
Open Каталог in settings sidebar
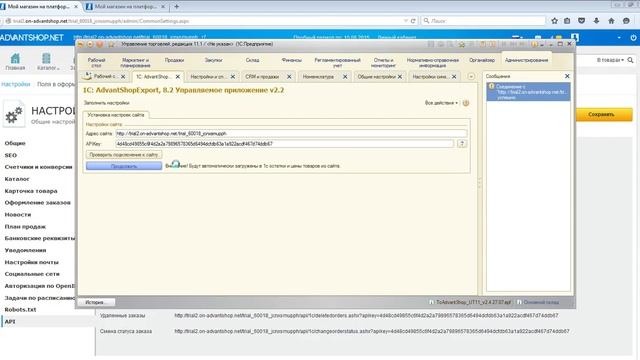click(17, 179)
